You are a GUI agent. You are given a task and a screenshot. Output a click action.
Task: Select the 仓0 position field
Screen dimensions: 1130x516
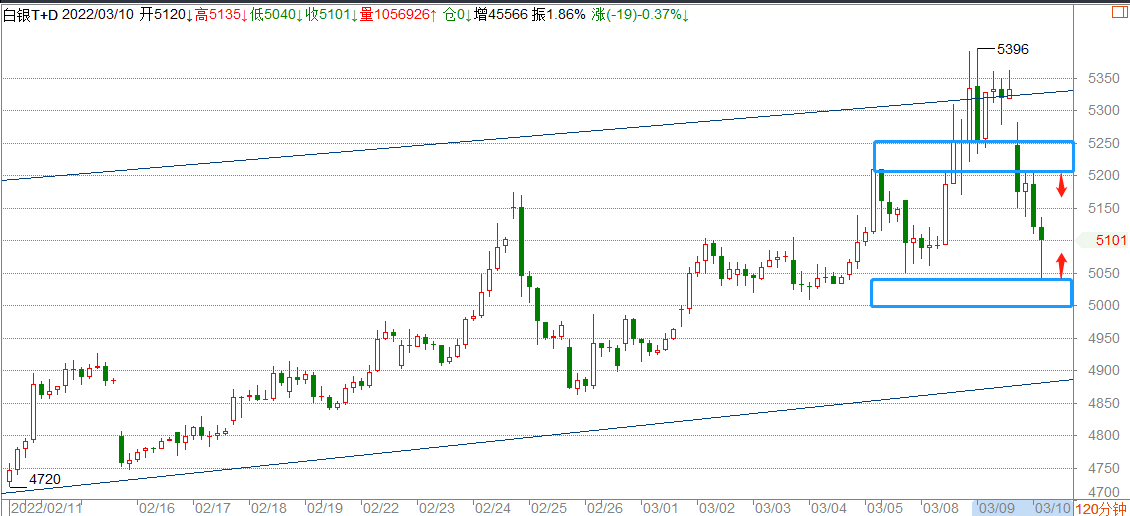click(458, 13)
